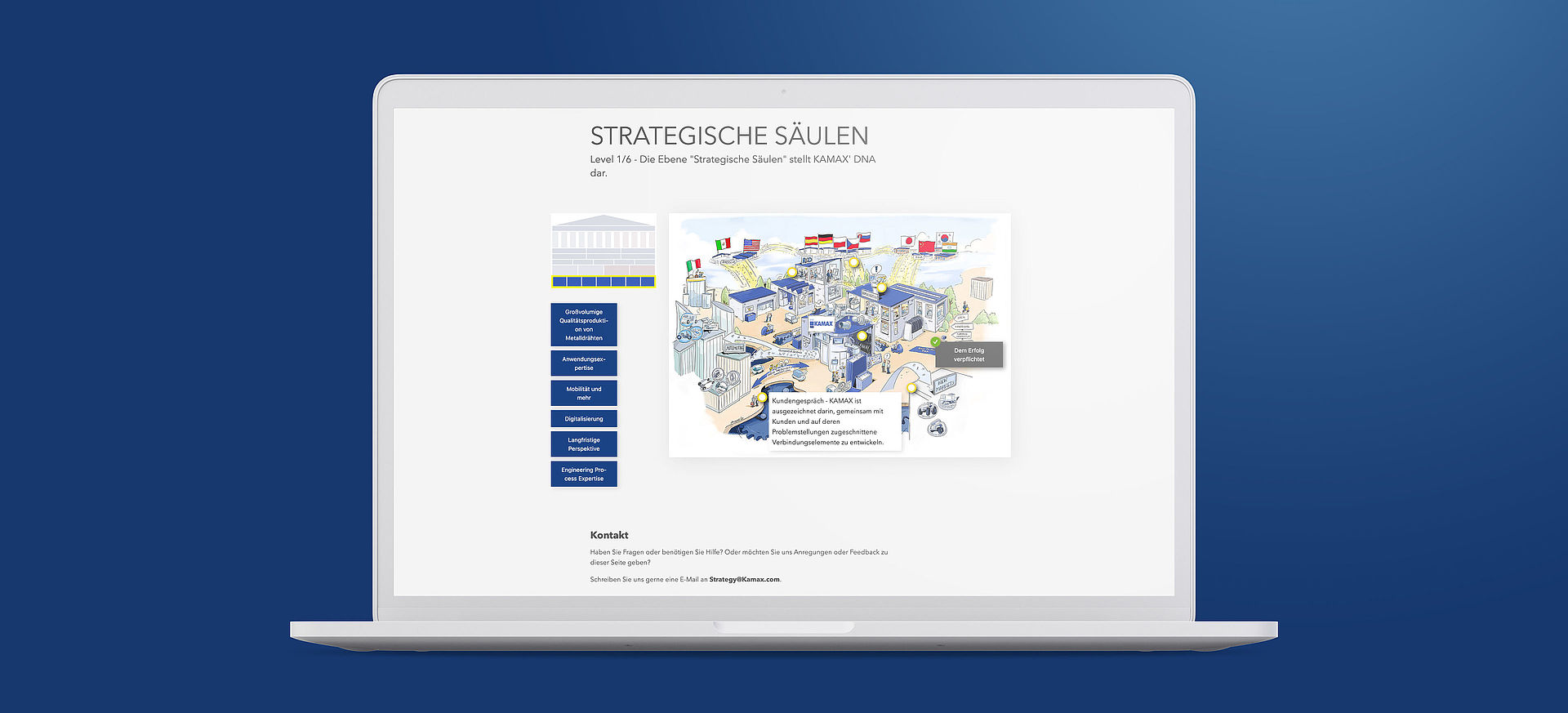Open the Anwendungsexpertise pillar

tap(584, 363)
